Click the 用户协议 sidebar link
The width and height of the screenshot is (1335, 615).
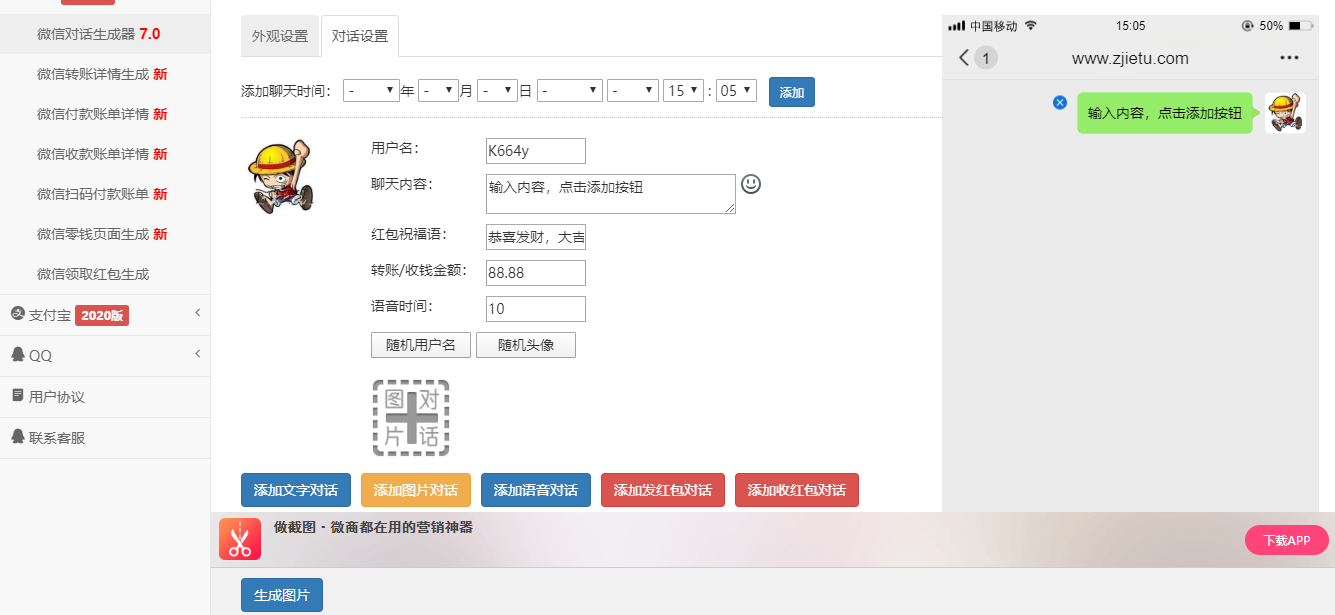pos(105,397)
